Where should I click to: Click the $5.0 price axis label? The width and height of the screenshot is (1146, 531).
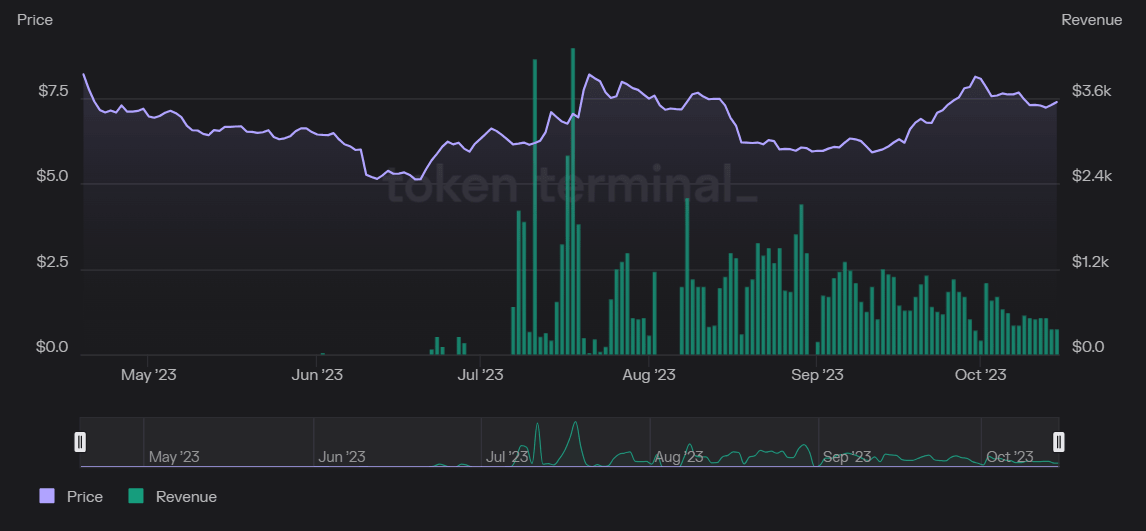pyautogui.click(x=53, y=177)
